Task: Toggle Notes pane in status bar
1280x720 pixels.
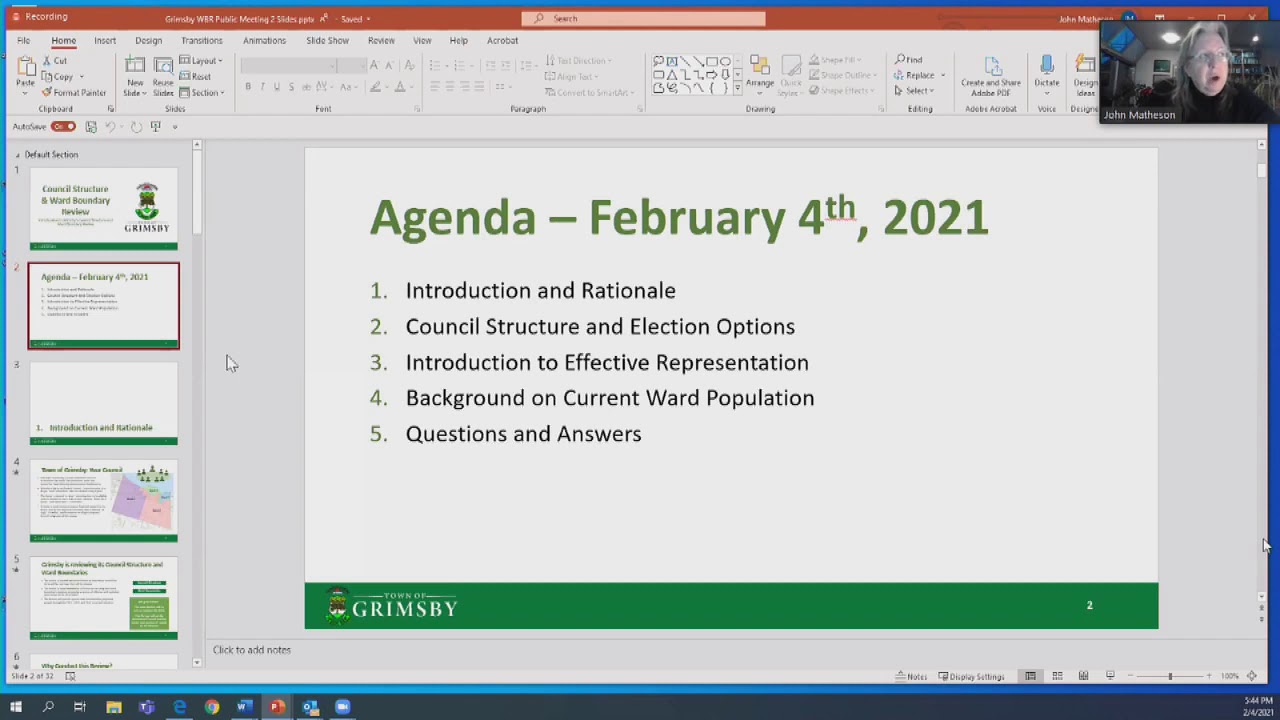Action: [911, 677]
